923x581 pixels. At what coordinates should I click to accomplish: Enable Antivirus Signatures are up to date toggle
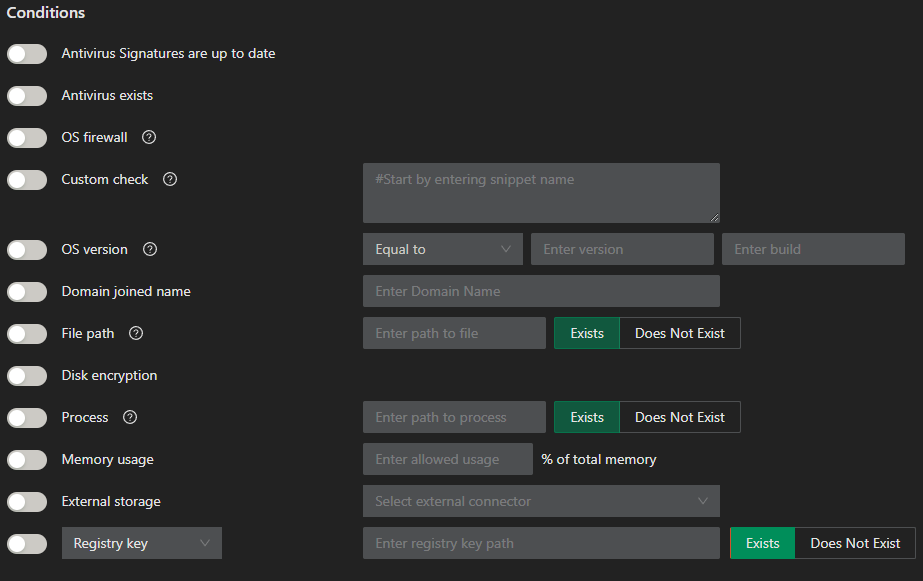pos(27,53)
